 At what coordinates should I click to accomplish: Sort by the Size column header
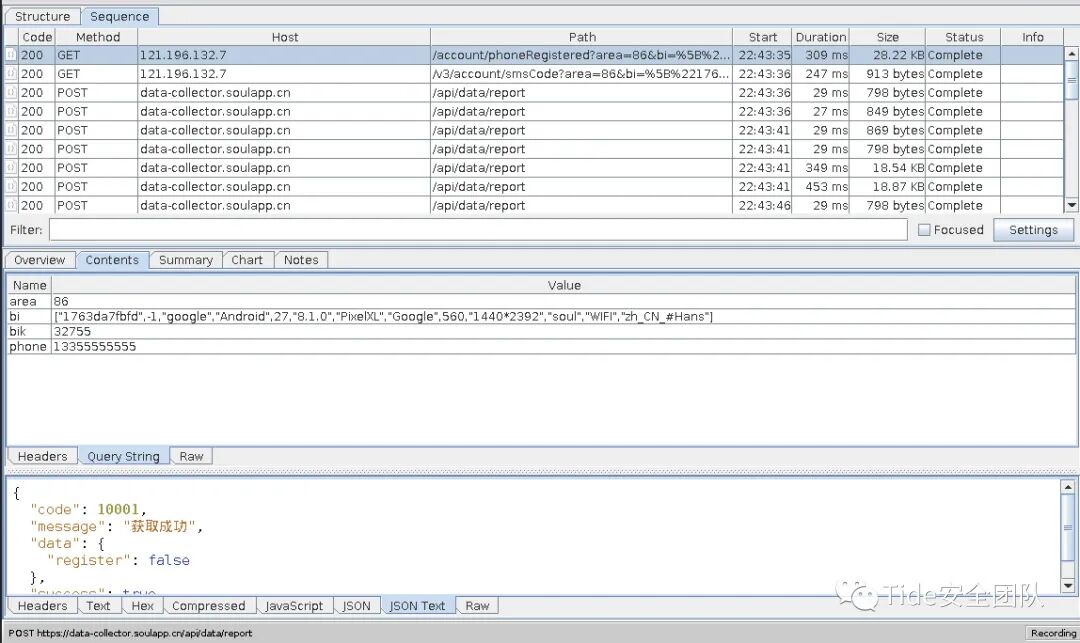tap(887, 37)
